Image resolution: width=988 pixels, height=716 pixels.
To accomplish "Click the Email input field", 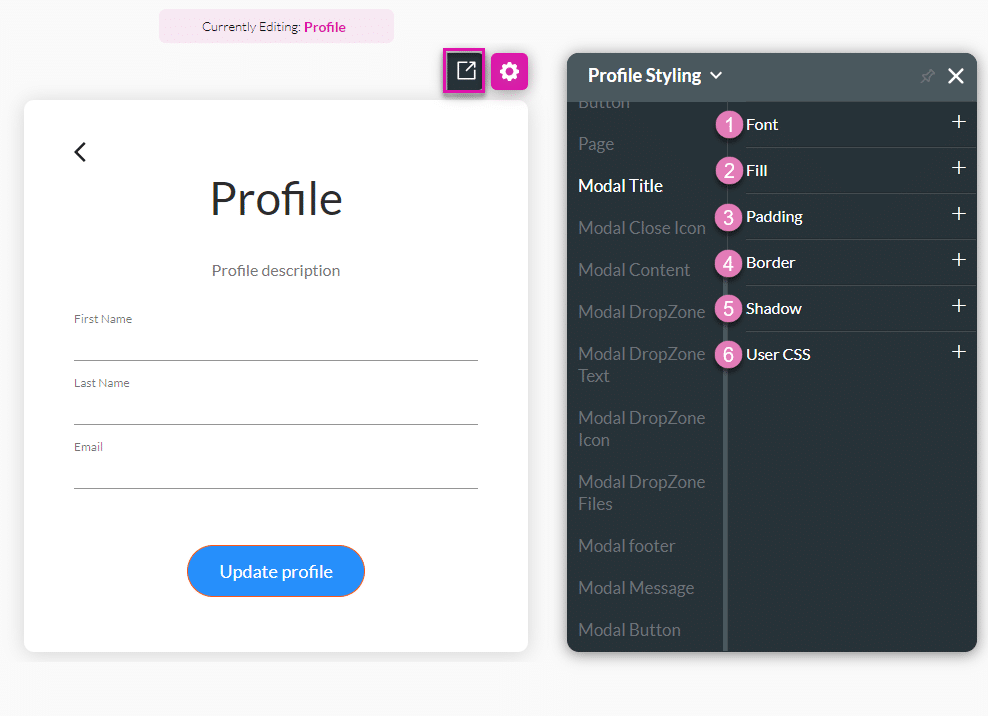I will click(275, 473).
